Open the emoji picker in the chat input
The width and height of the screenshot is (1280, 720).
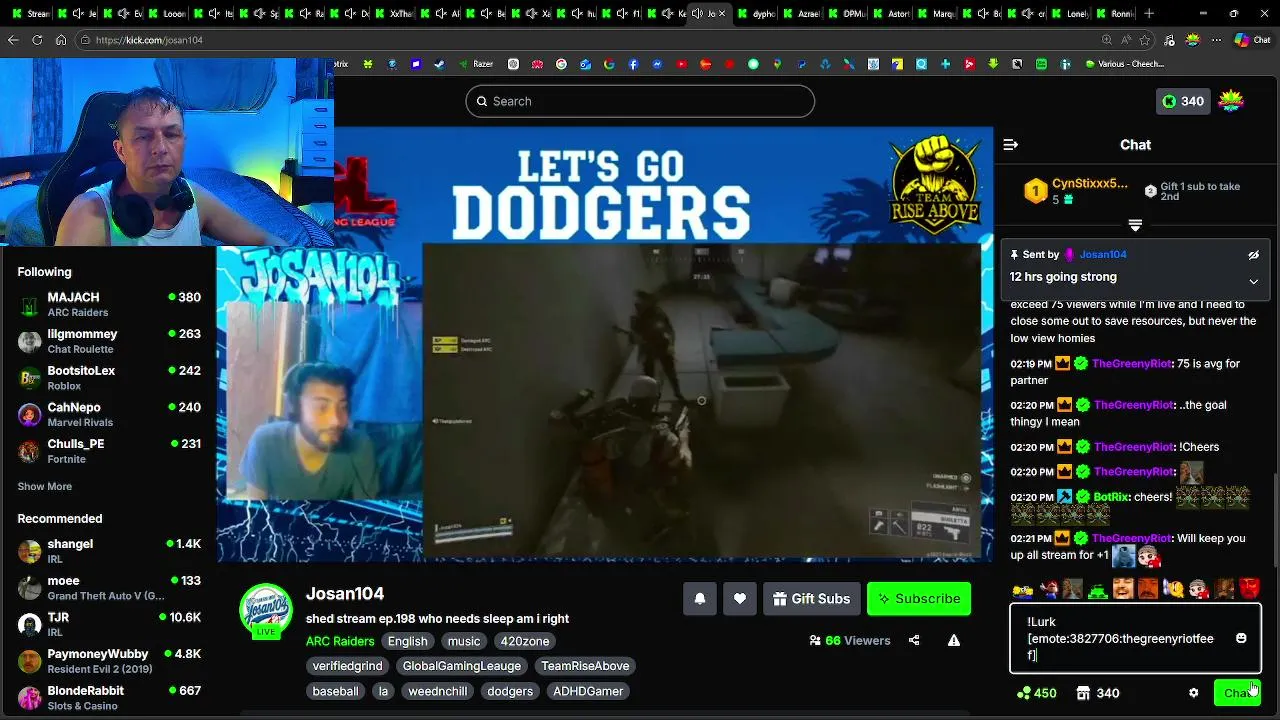[x=1241, y=638]
